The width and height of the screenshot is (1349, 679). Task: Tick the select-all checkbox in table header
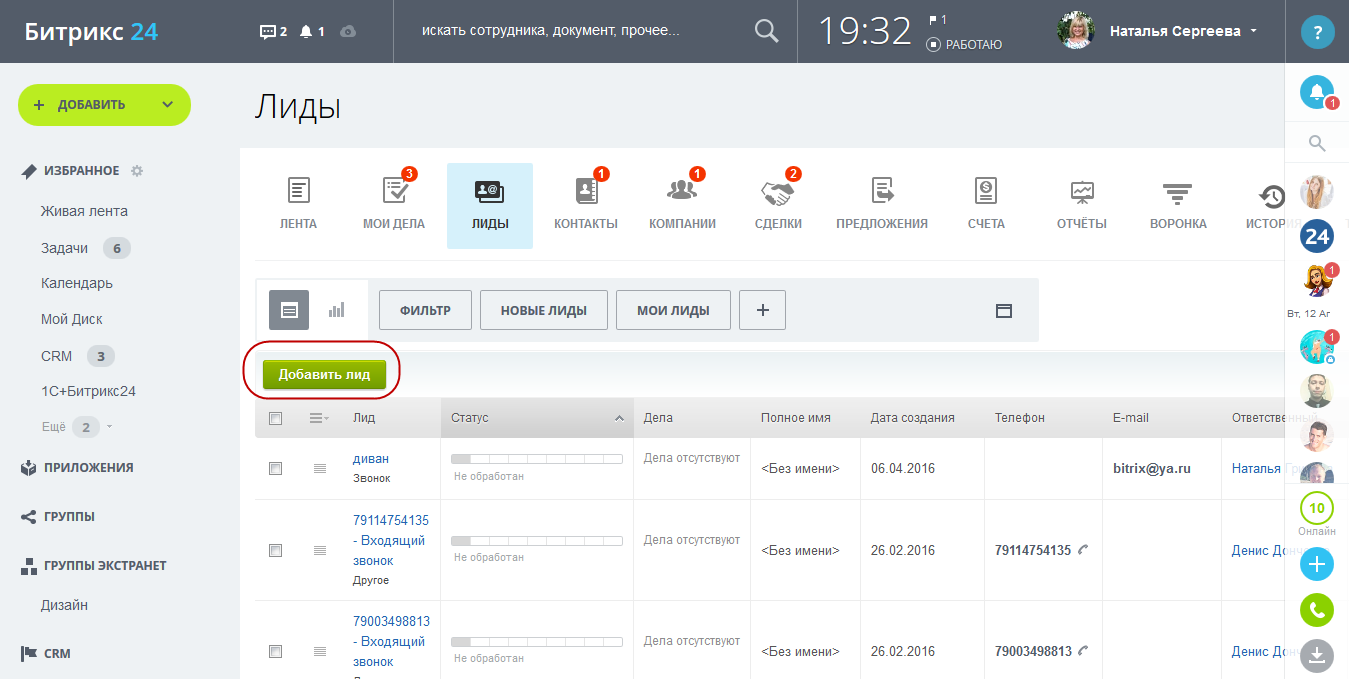[276, 418]
